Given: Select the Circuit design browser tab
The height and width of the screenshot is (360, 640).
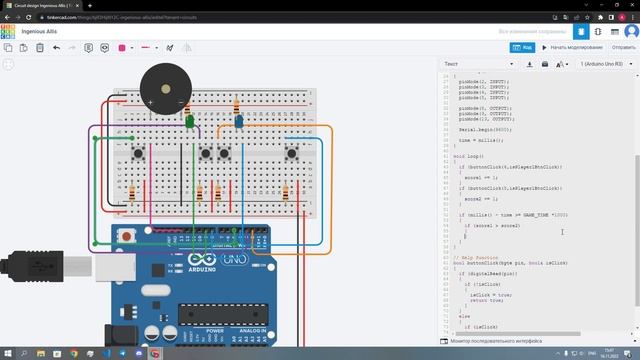Looking at the screenshot, I should tap(42, 6).
